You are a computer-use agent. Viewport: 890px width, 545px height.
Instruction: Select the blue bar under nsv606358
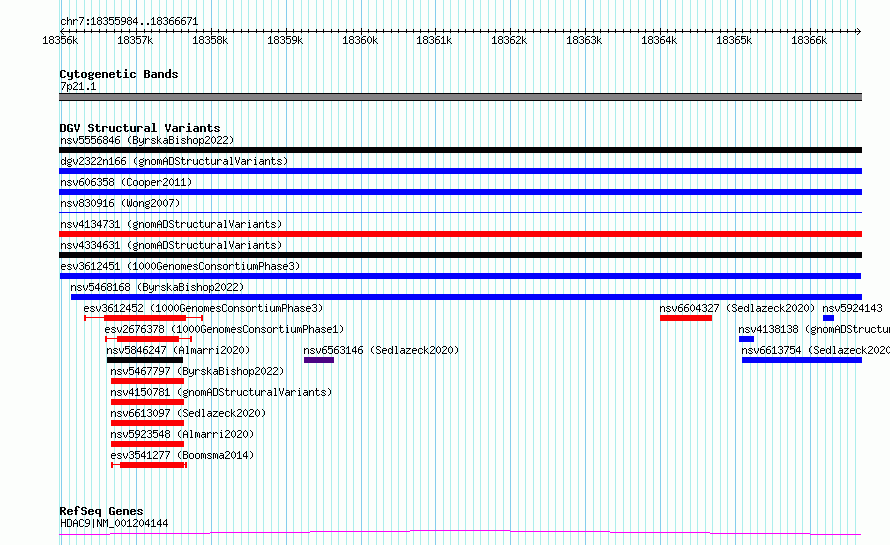point(460,192)
